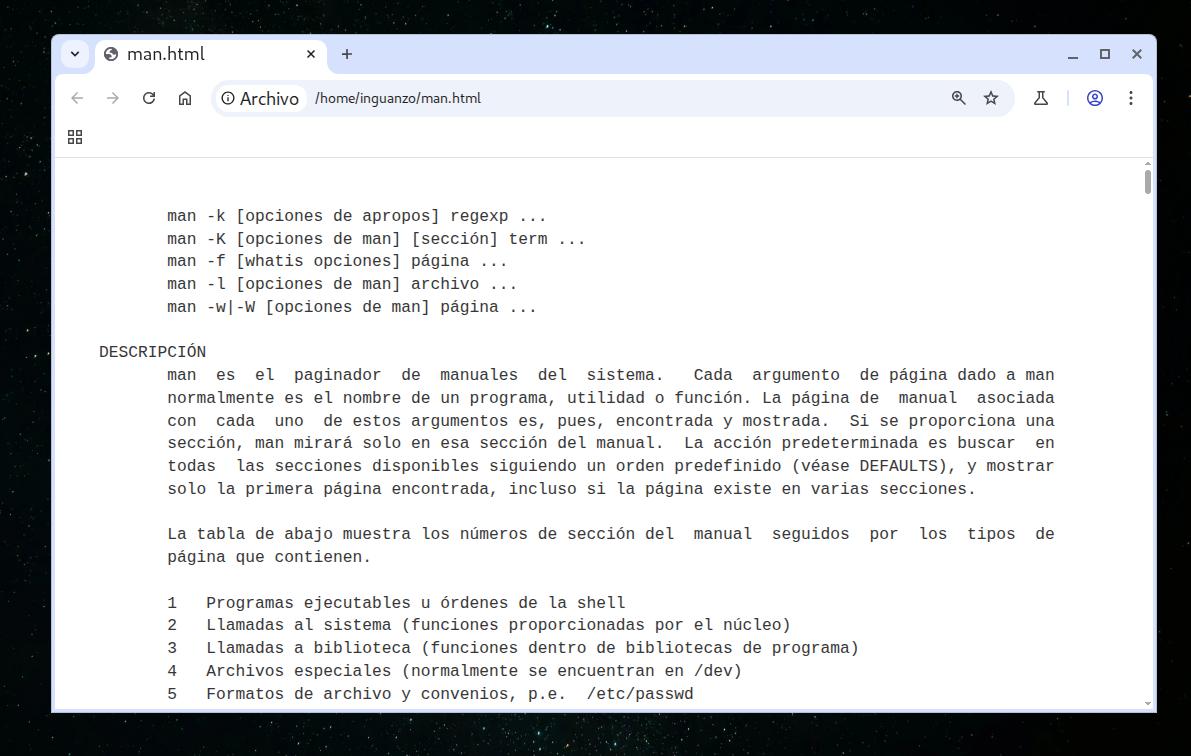Click the forward navigation arrow
This screenshot has width=1191, height=756.
[x=113, y=98]
